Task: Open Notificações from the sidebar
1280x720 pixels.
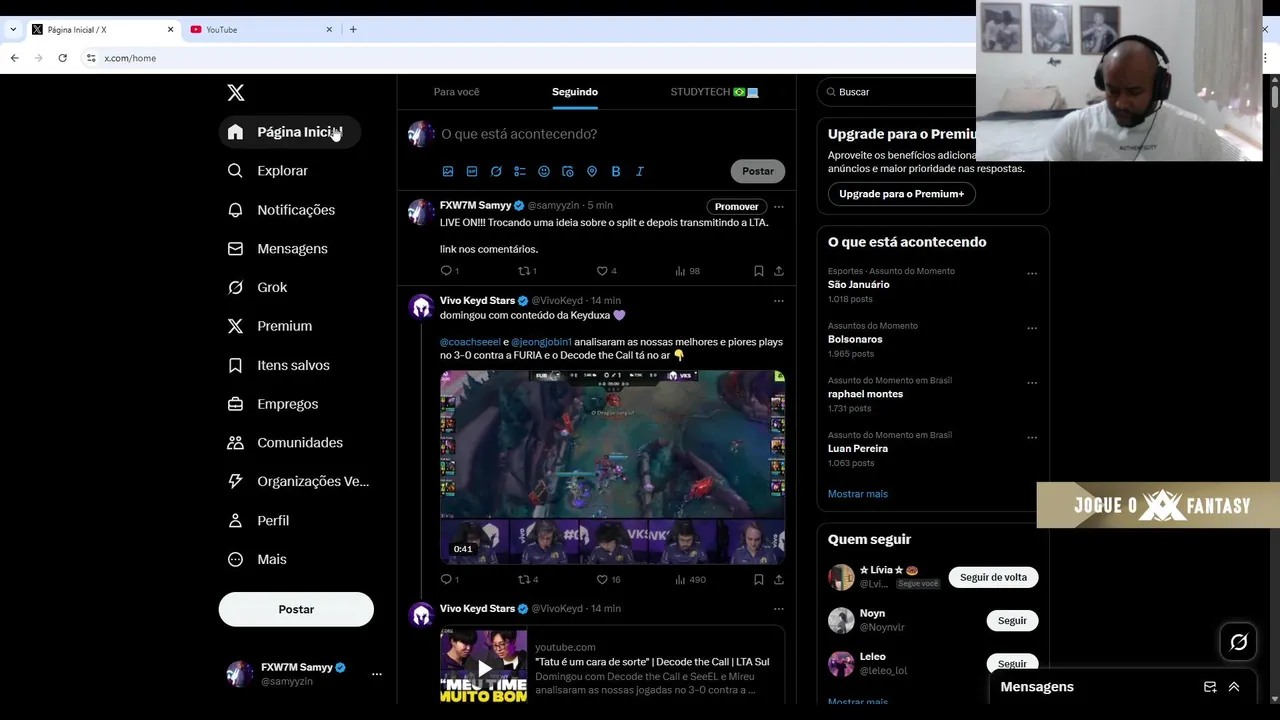Action: pyautogui.click(x=281, y=210)
